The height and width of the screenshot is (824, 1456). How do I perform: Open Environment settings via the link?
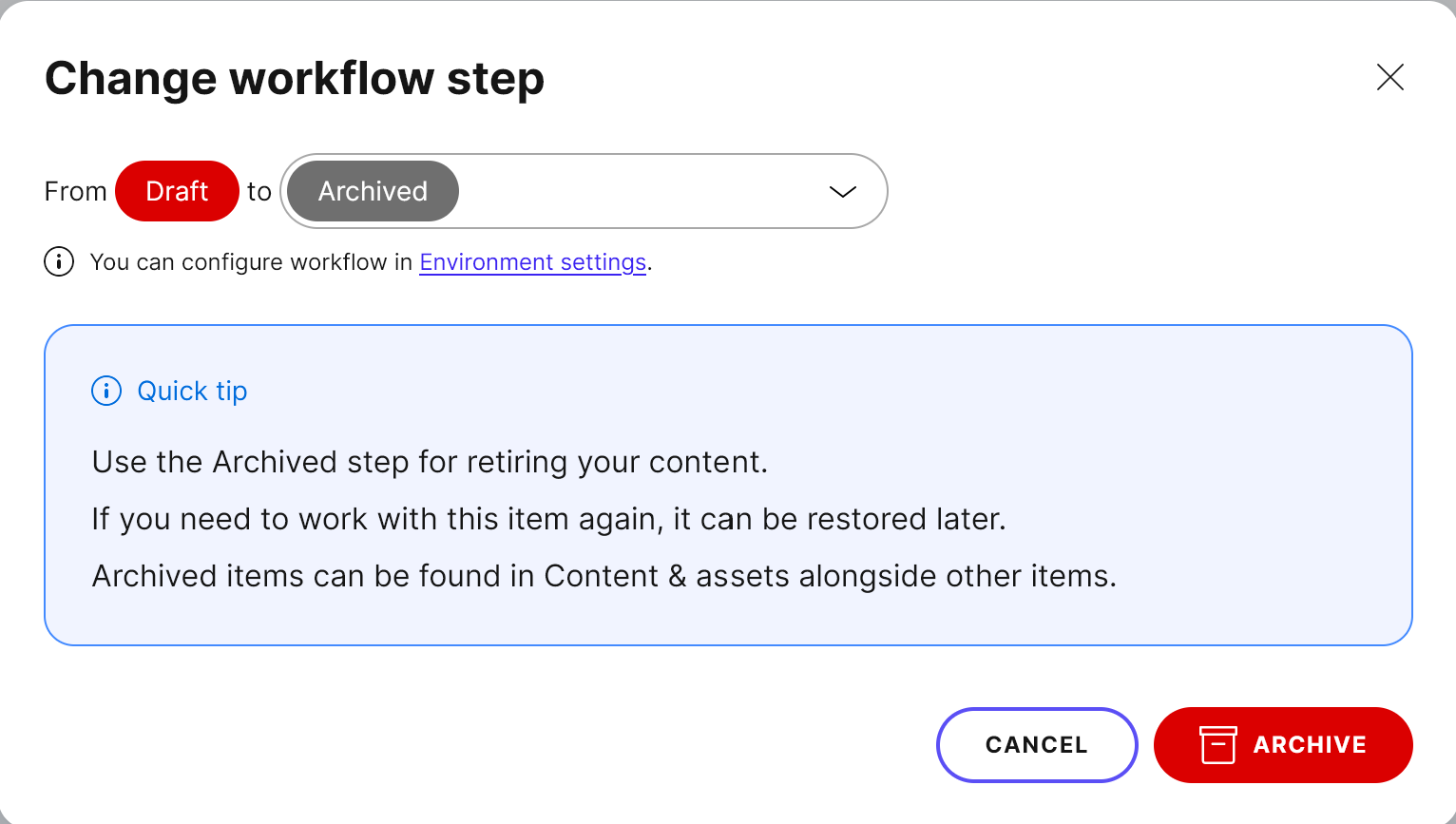point(532,261)
